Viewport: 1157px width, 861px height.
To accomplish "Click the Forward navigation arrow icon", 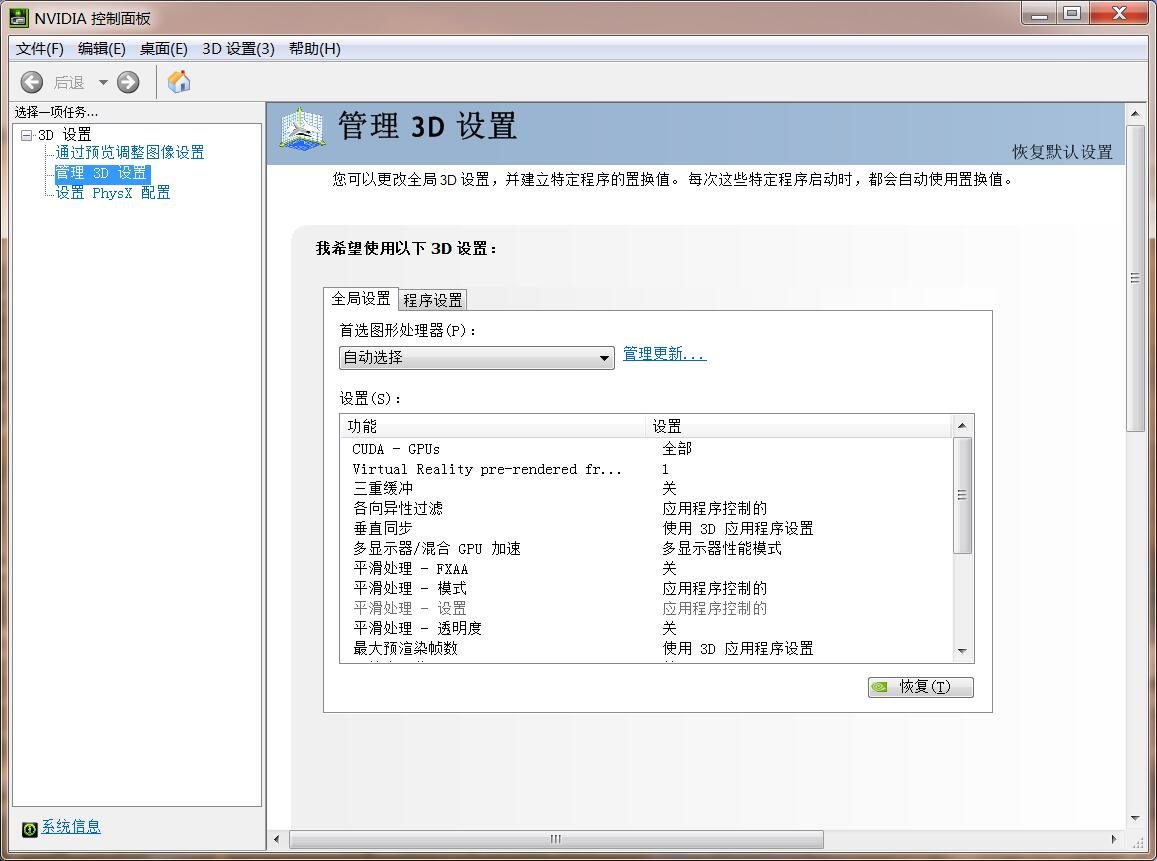I will [x=127, y=82].
